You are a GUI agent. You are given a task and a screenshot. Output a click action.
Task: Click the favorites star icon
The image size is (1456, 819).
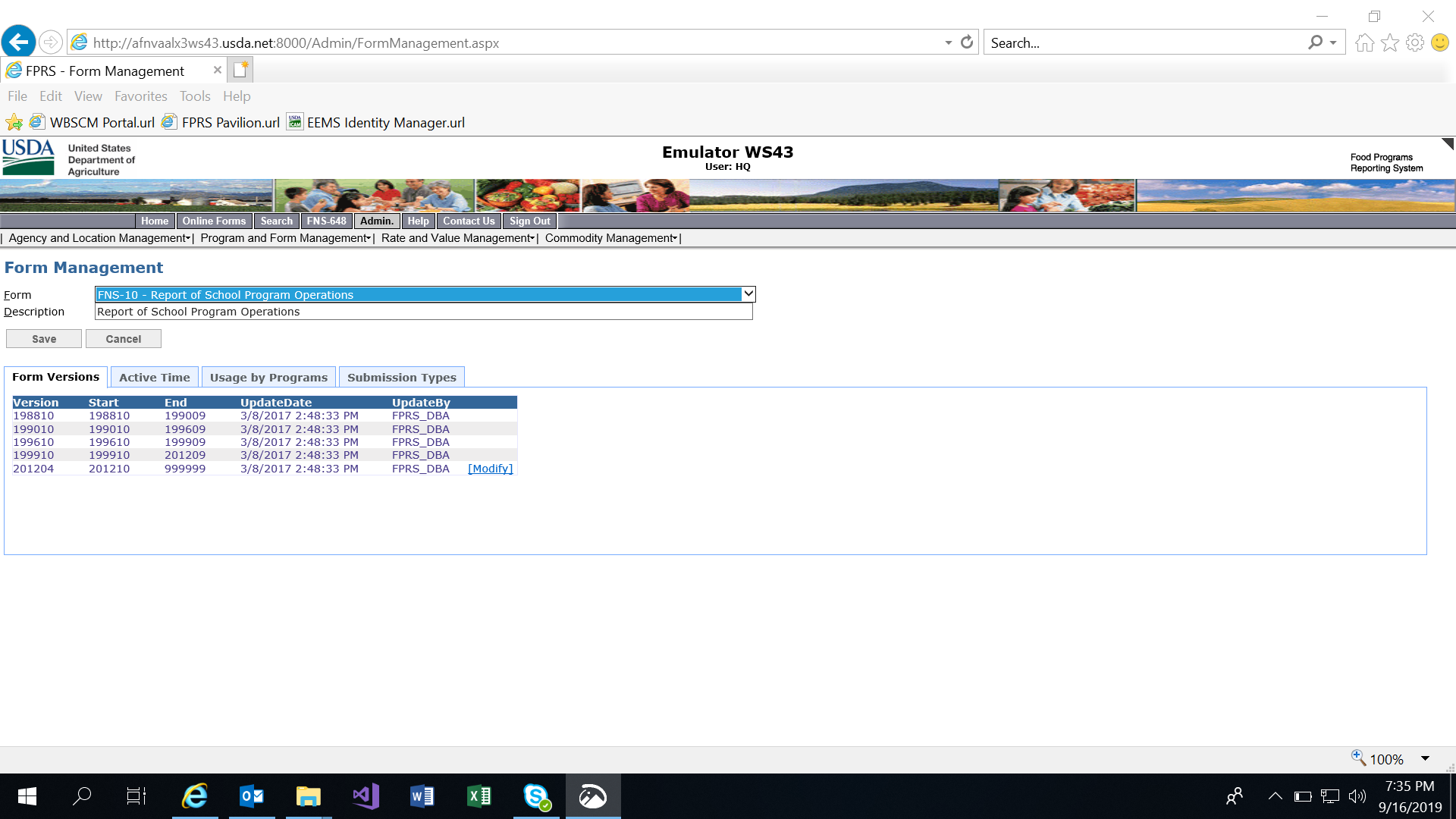[x=1389, y=42]
